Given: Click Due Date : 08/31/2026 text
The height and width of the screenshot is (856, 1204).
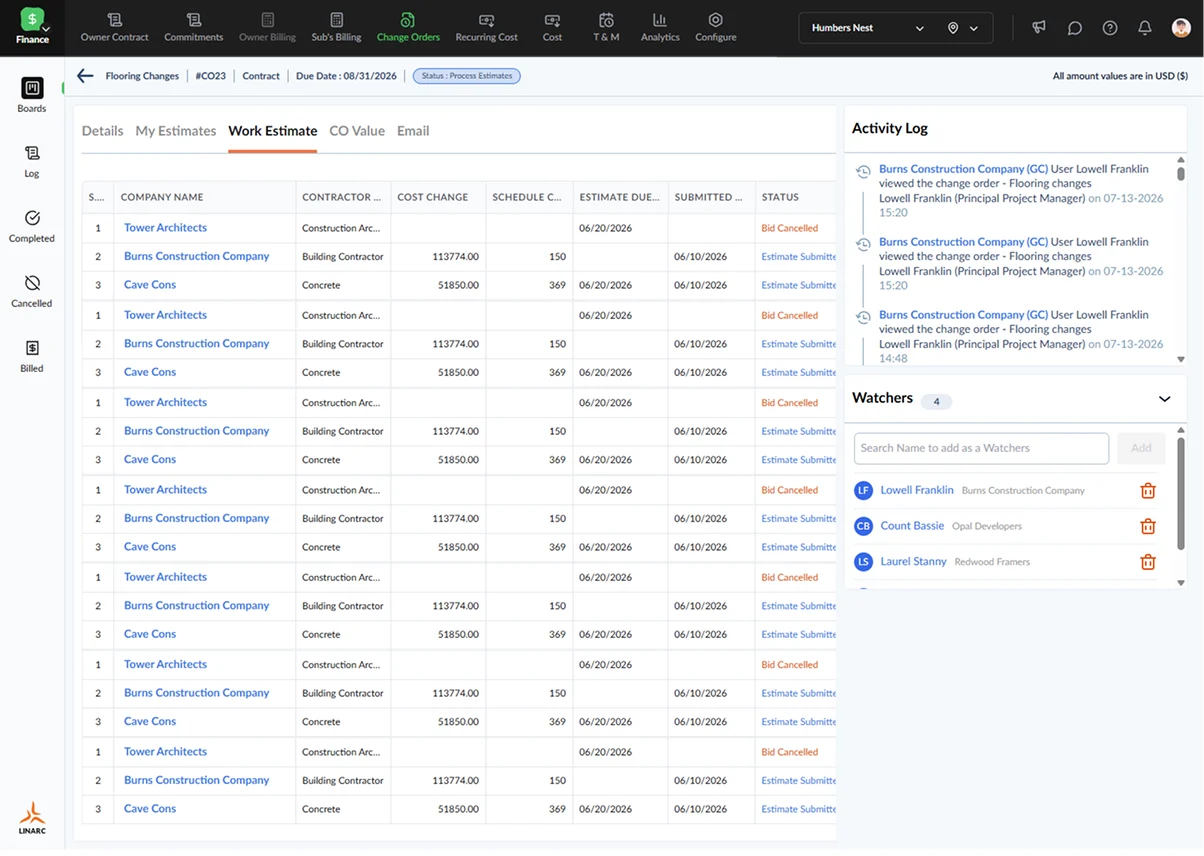Looking at the screenshot, I should [x=348, y=76].
